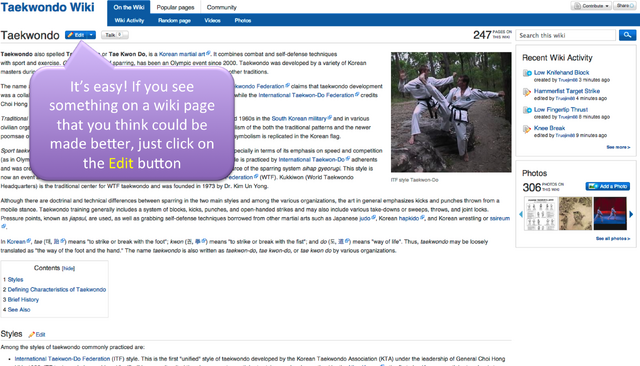640x366 pixels.
Task: Click the Edit link beside the Styles heading
Action: coord(37,335)
